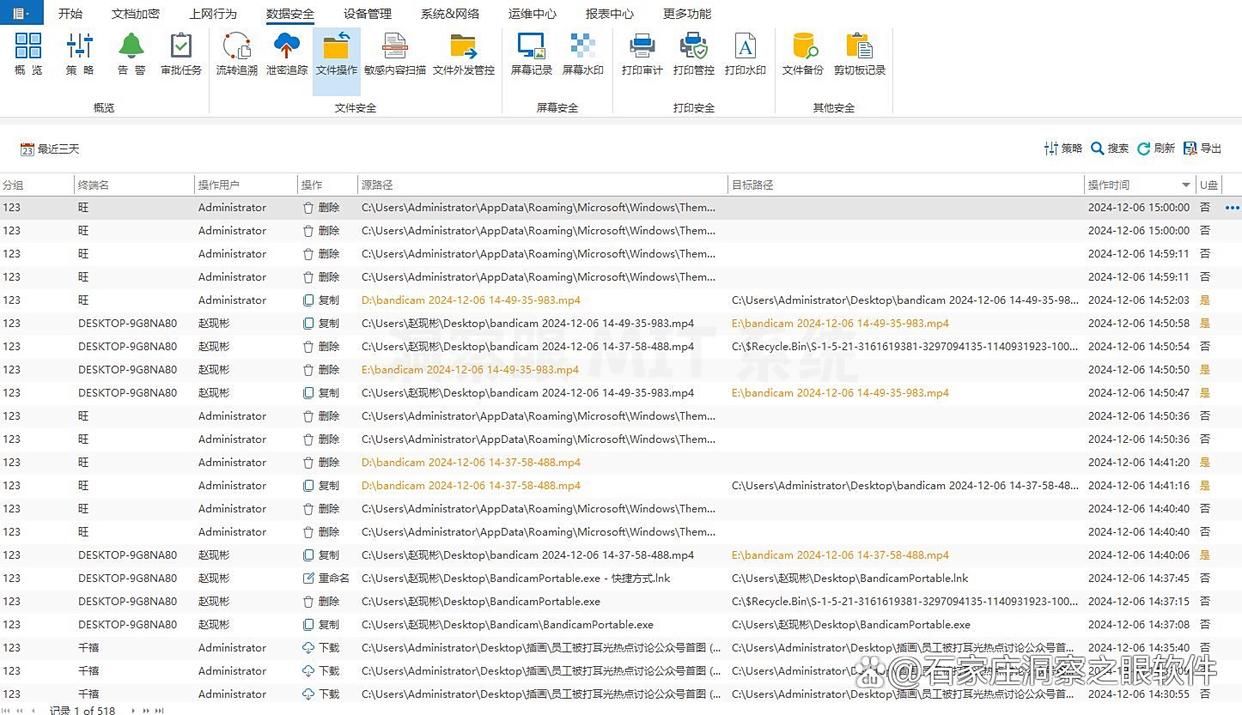Image resolution: width=1242 pixels, height=715 pixels.
Task: Sort by the 操作时间 column sort arrow
Action: pyautogui.click(x=1186, y=185)
